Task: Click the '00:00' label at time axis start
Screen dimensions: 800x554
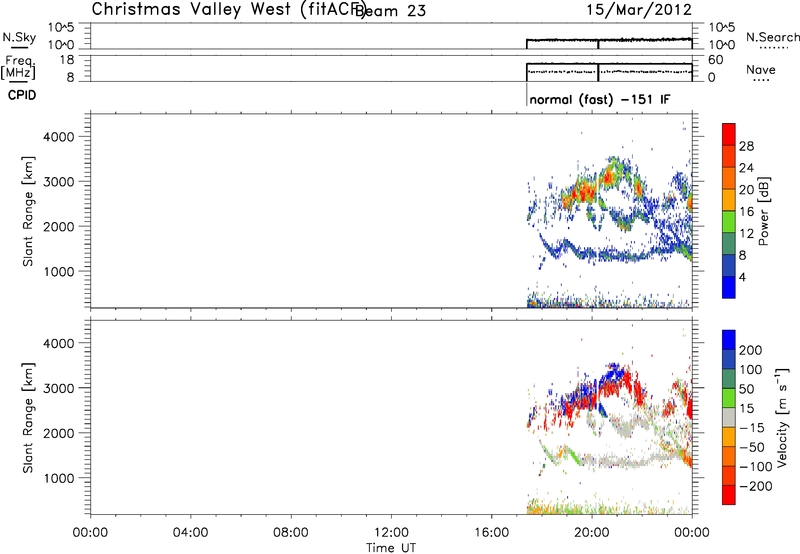Action: click(90, 533)
